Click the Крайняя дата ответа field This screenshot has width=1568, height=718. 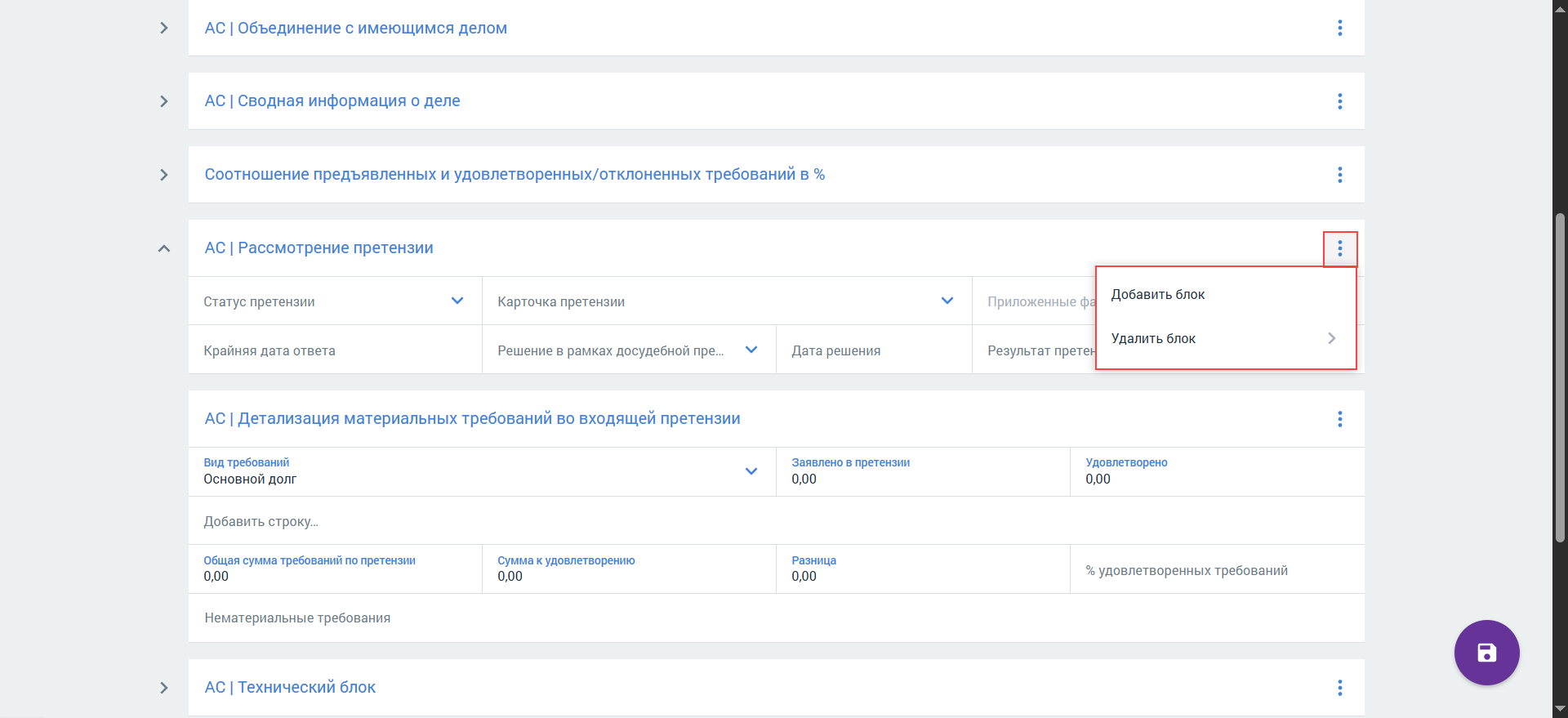pyautogui.click(x=335, y=350)
